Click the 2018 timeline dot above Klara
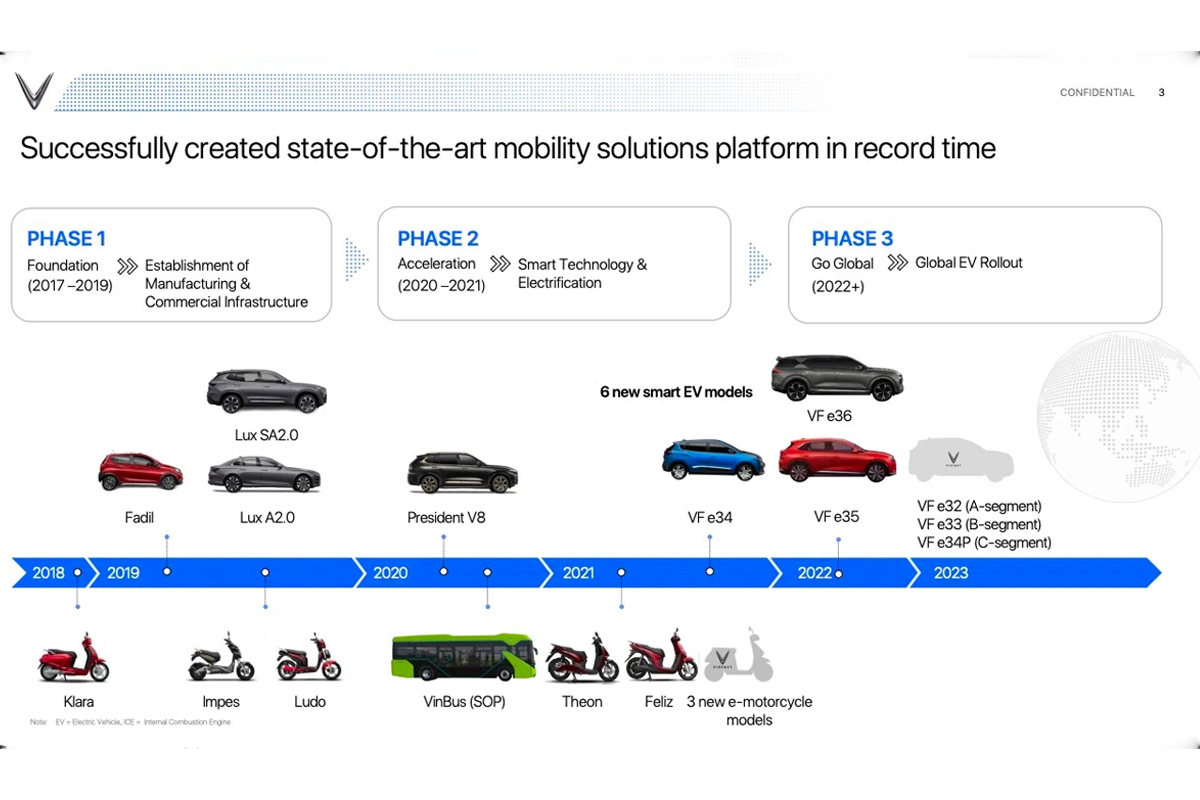 (x=77, y=573)
